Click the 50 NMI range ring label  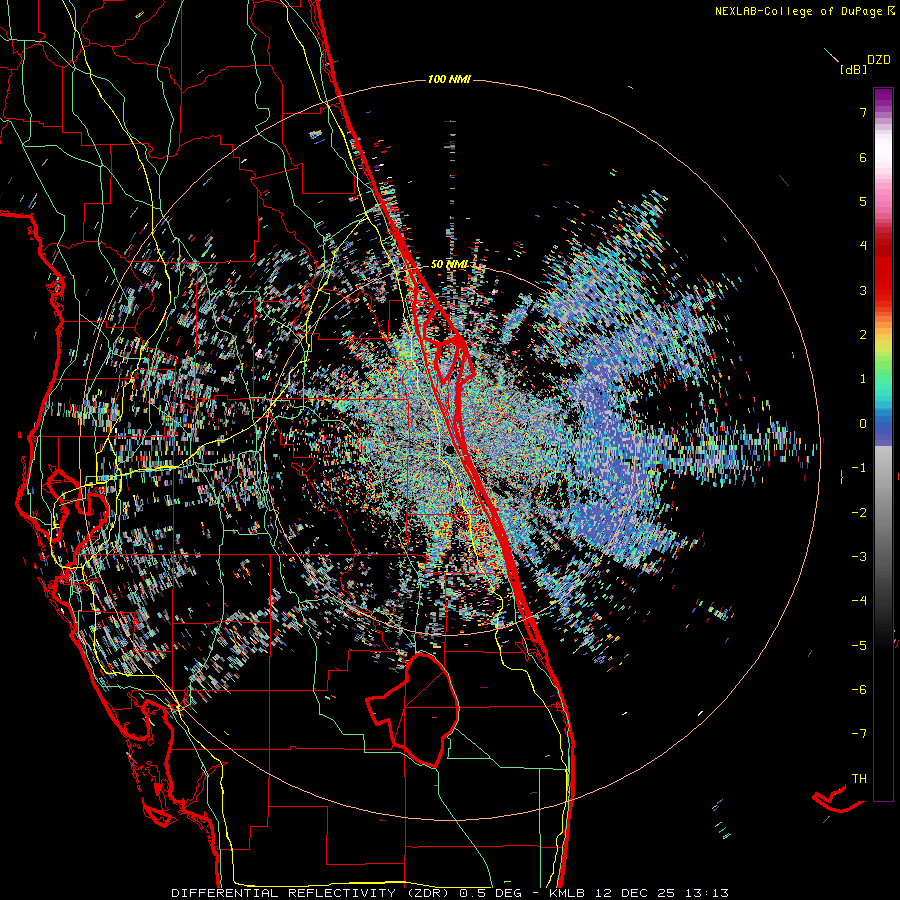tap(449, 264)
